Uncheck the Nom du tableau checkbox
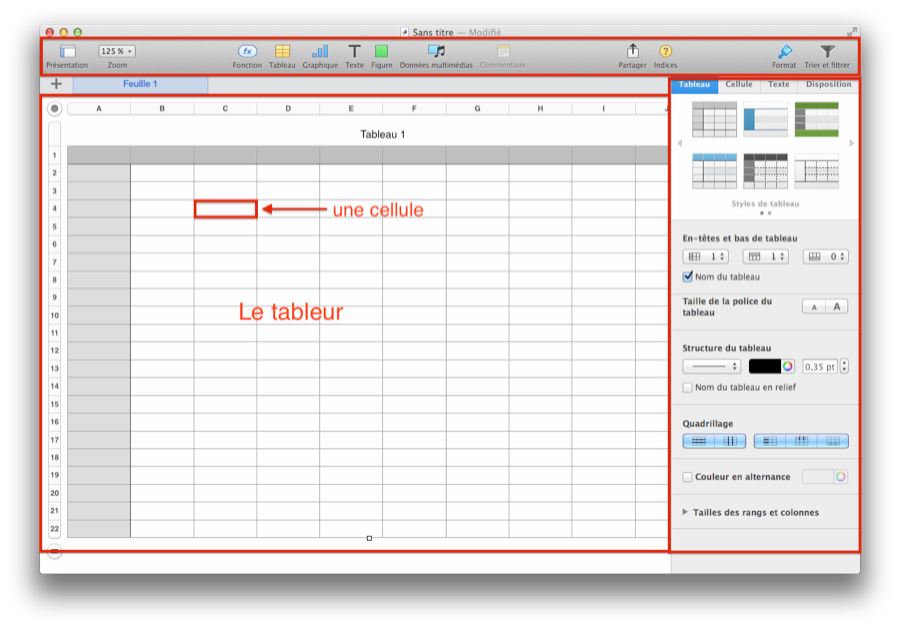 [x=688, y=277]
